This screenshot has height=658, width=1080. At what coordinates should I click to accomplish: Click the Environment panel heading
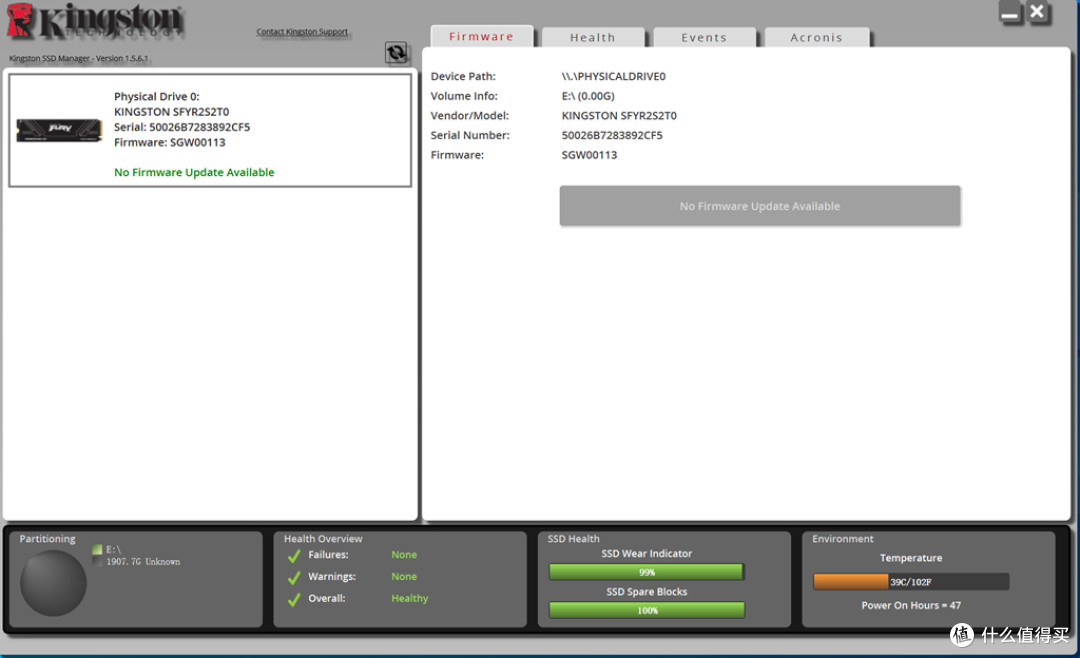point(842,539)
